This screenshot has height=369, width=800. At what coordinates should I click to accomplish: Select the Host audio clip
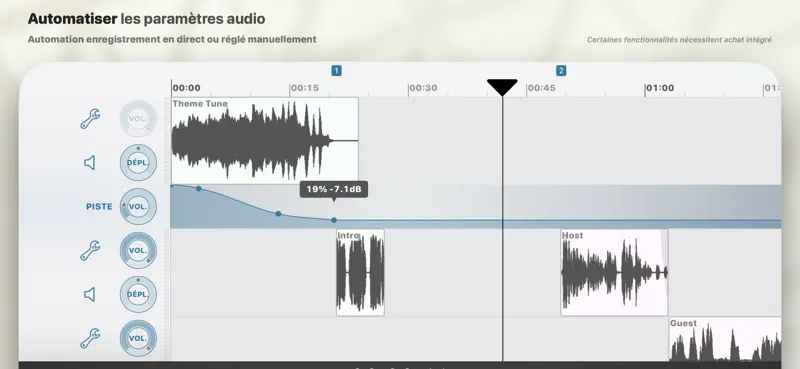point(614,273)
